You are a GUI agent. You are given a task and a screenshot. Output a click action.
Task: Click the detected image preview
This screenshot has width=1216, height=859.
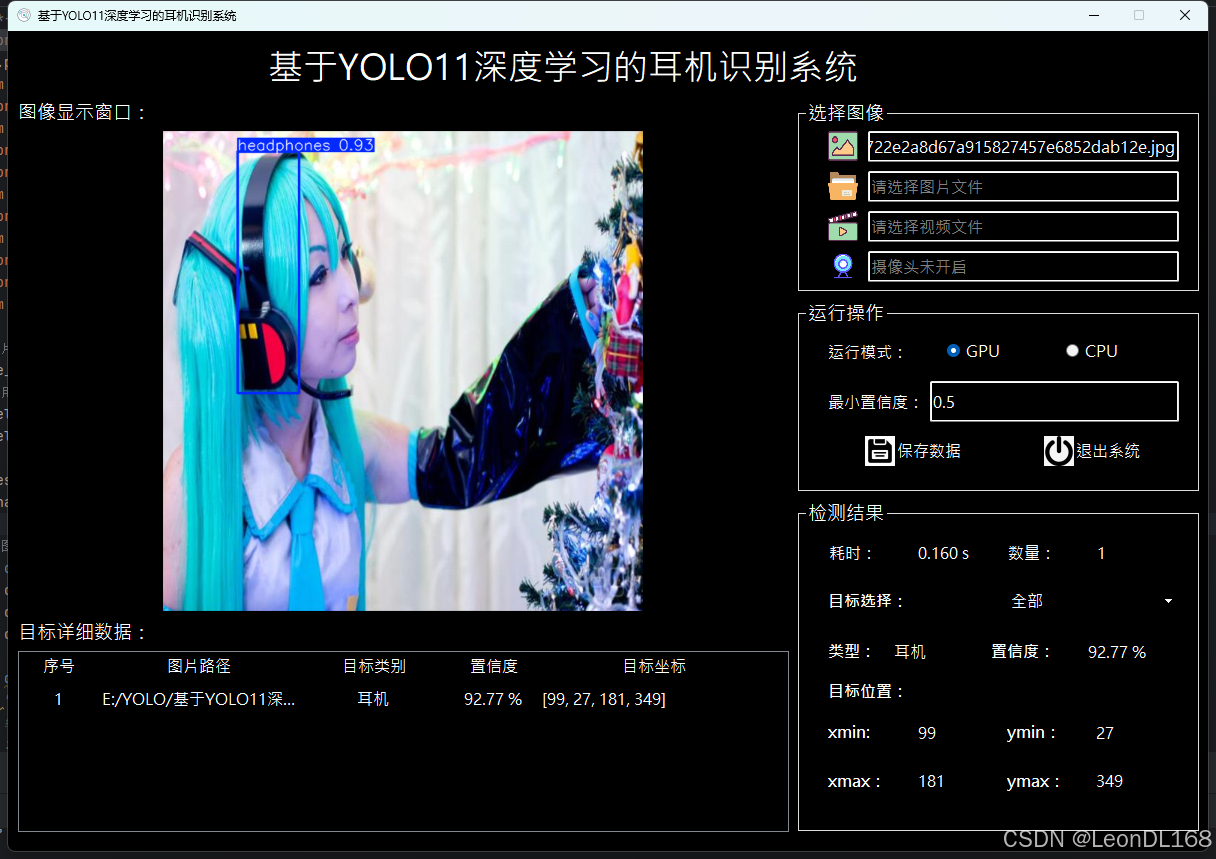[x=403, y=371]
